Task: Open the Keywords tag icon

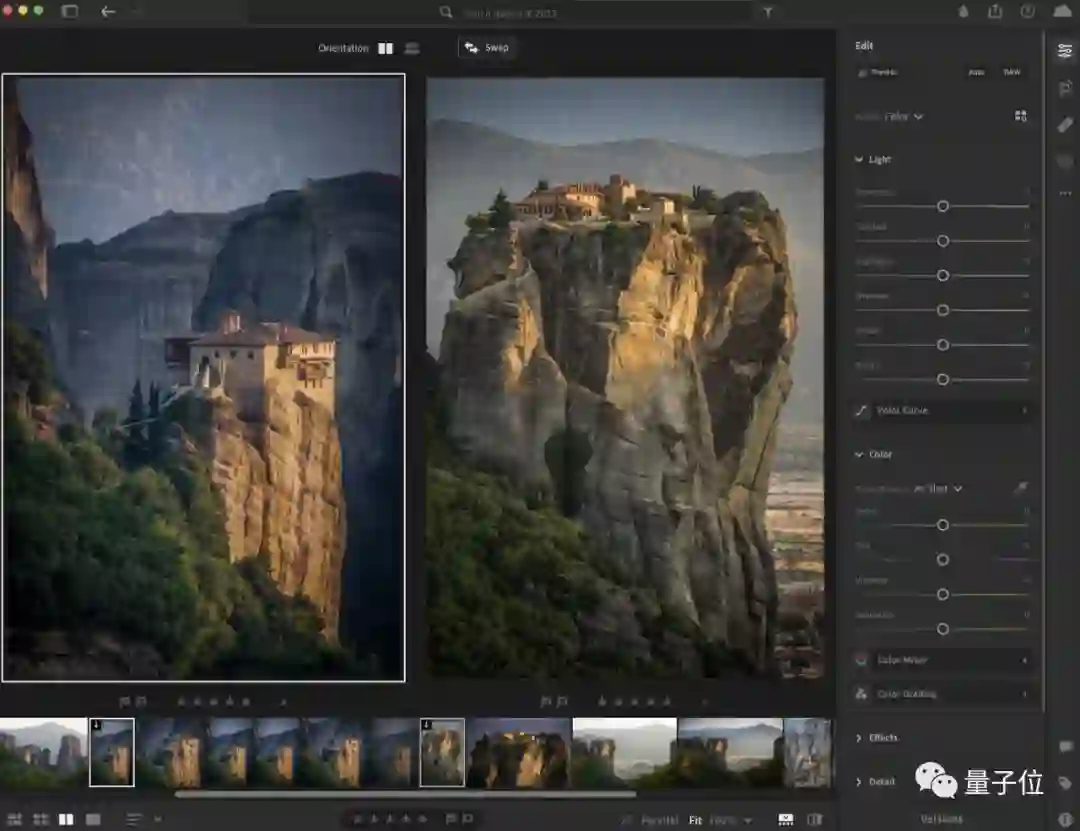Action: (1064, 783)
